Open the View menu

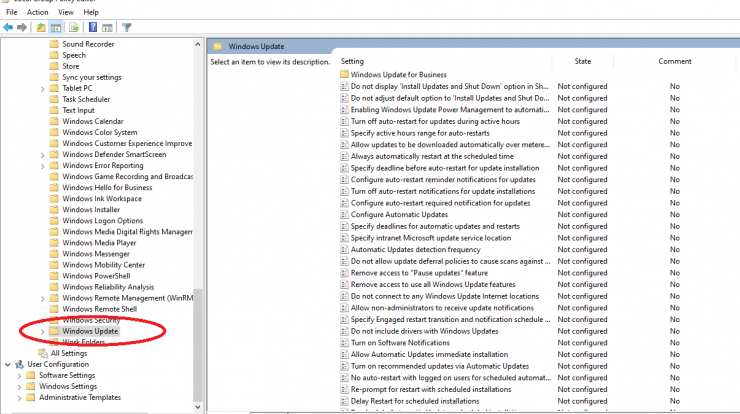[66, 12]
